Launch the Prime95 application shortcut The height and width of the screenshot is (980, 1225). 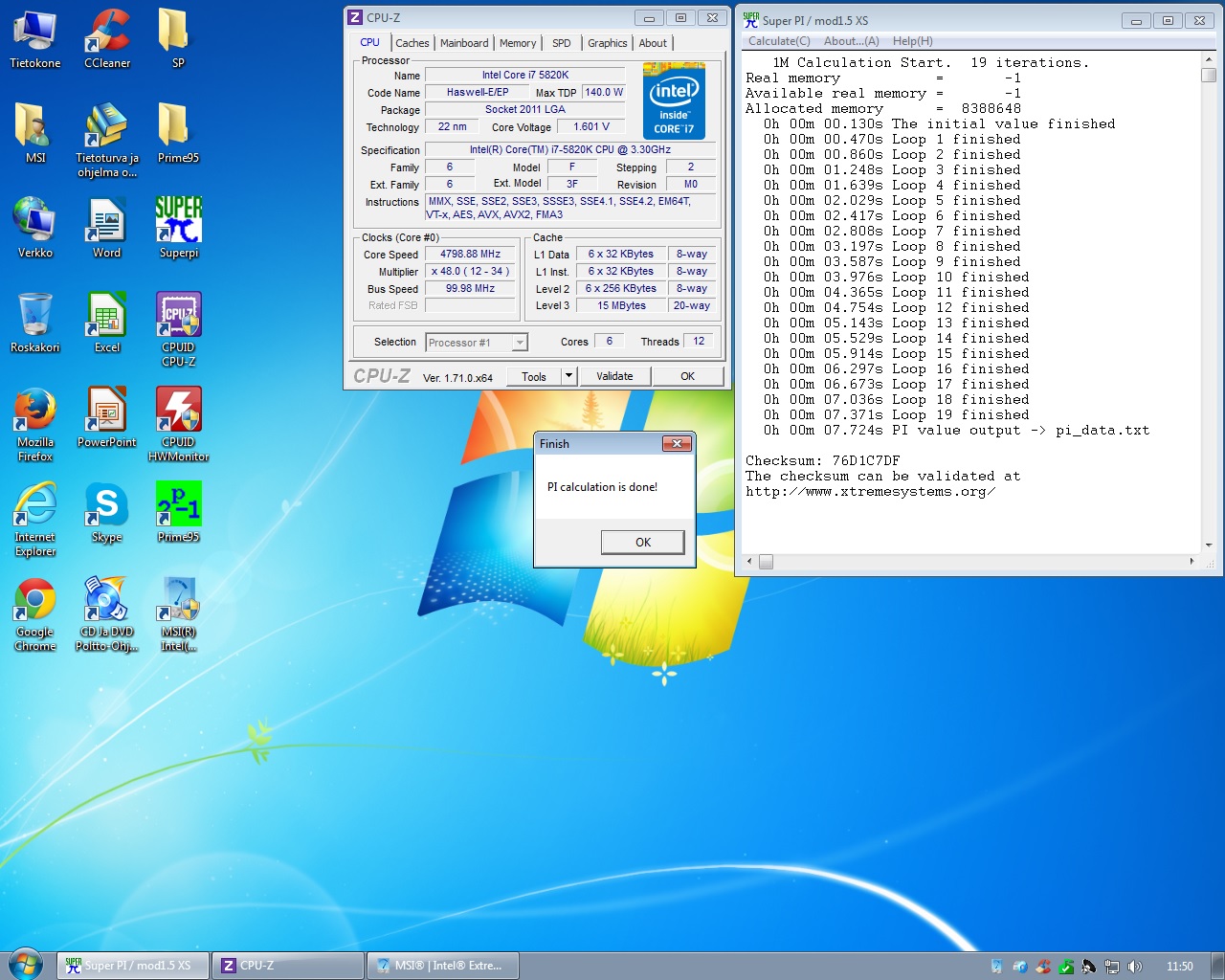pos(178,513)
